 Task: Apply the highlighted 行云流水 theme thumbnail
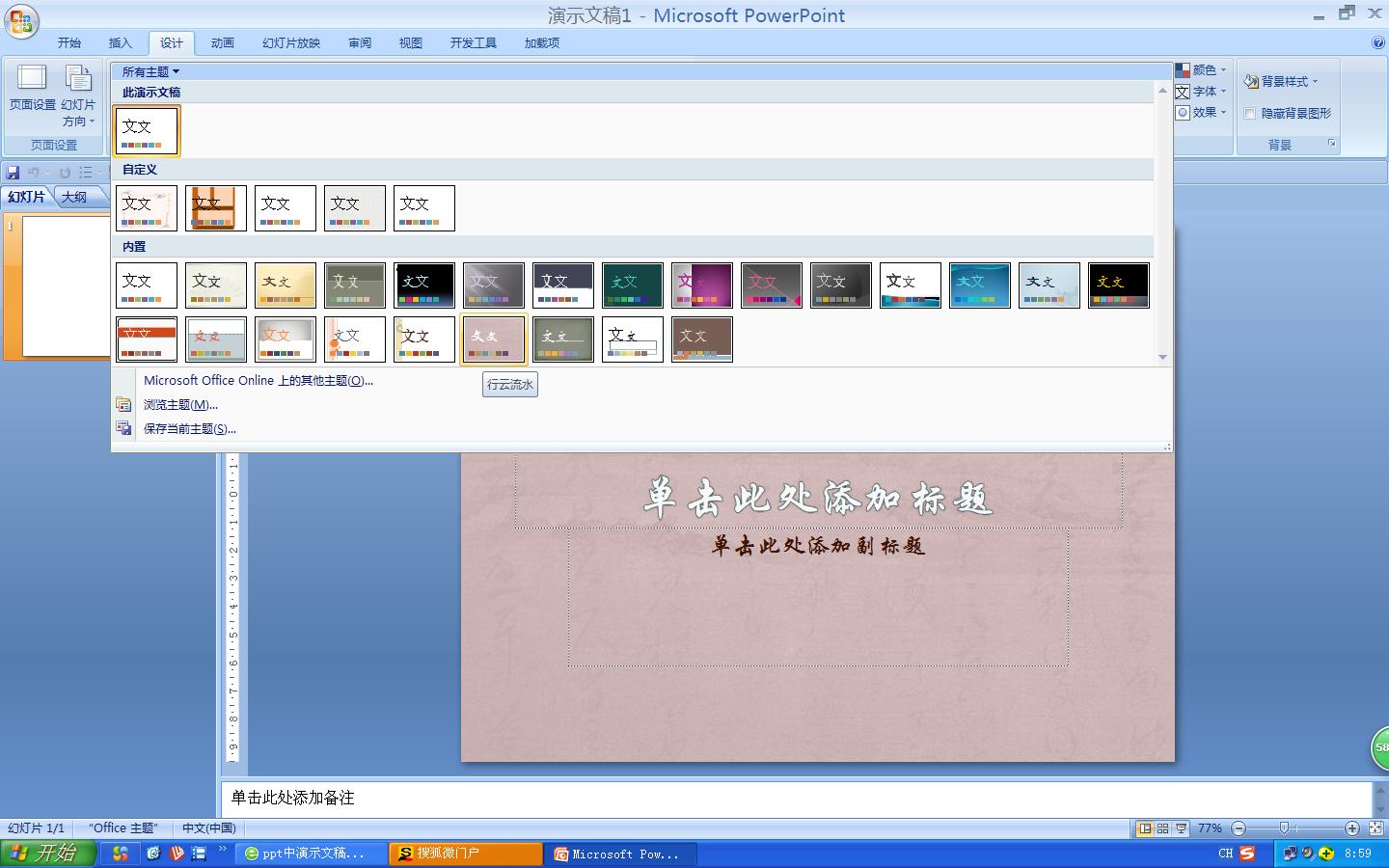click(x=494, y=339)
